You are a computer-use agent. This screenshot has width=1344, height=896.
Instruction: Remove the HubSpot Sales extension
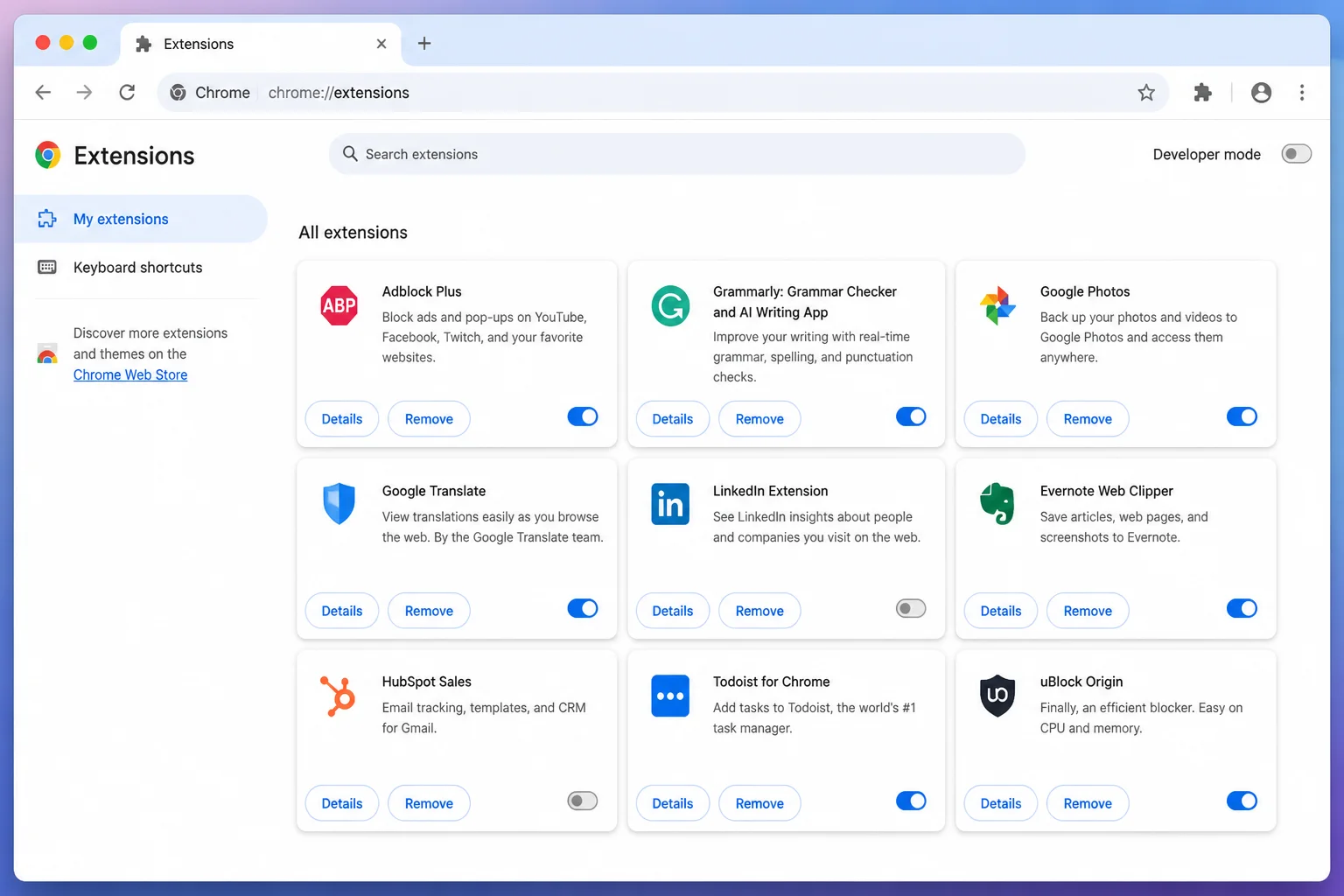(x=429, y=803)
